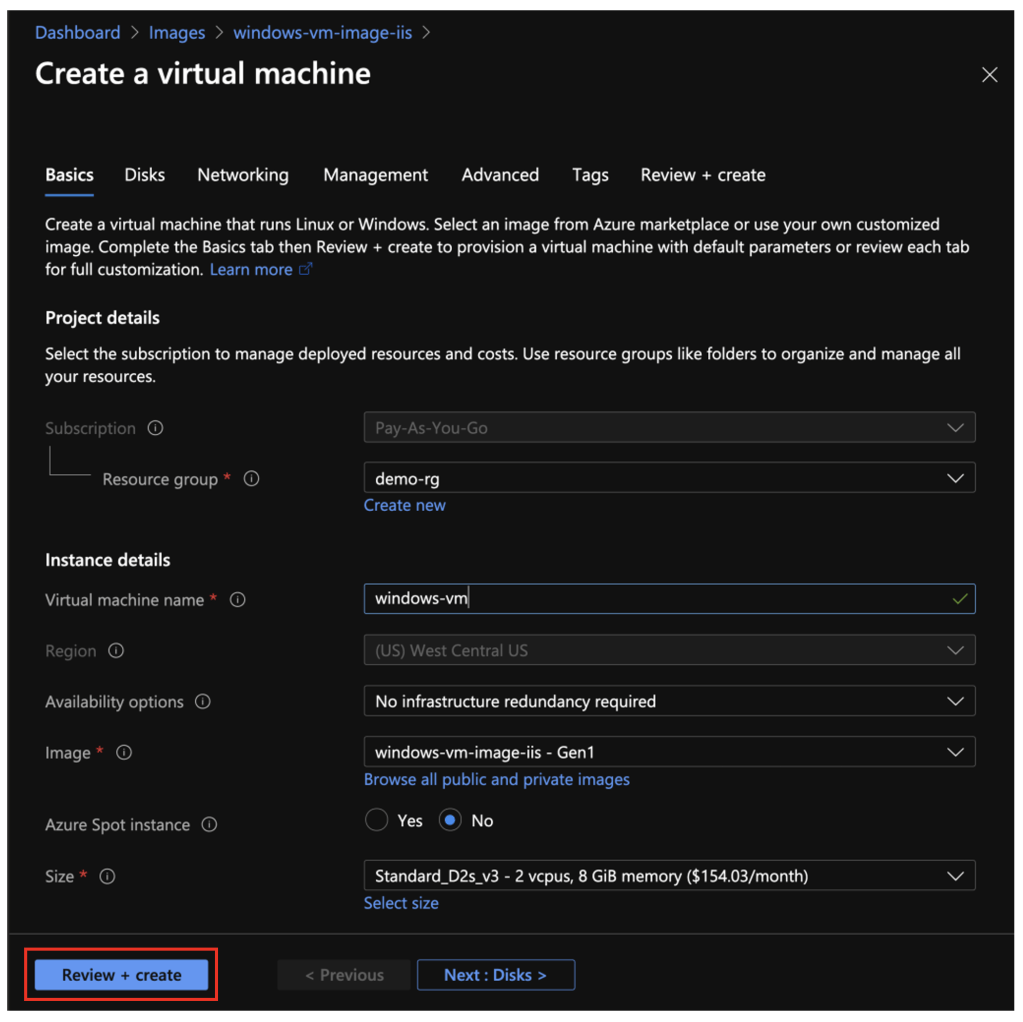The height and width of the screenshot is (1022, 1023).
Task: Open the Disks tab
Action: pyautogui.click(x=145, y=175)
